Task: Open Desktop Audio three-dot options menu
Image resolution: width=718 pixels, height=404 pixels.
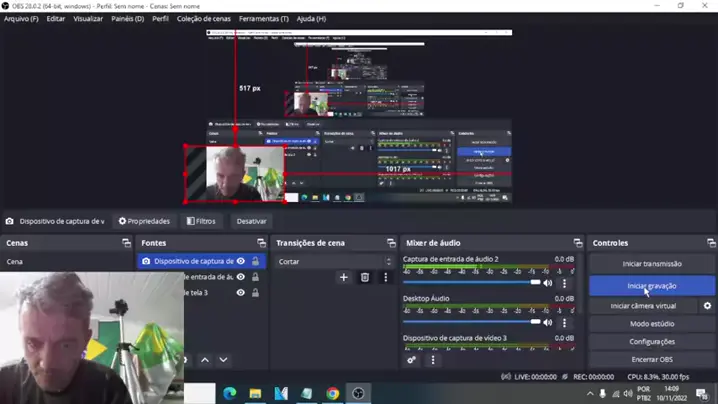Action: click(564, 322)
